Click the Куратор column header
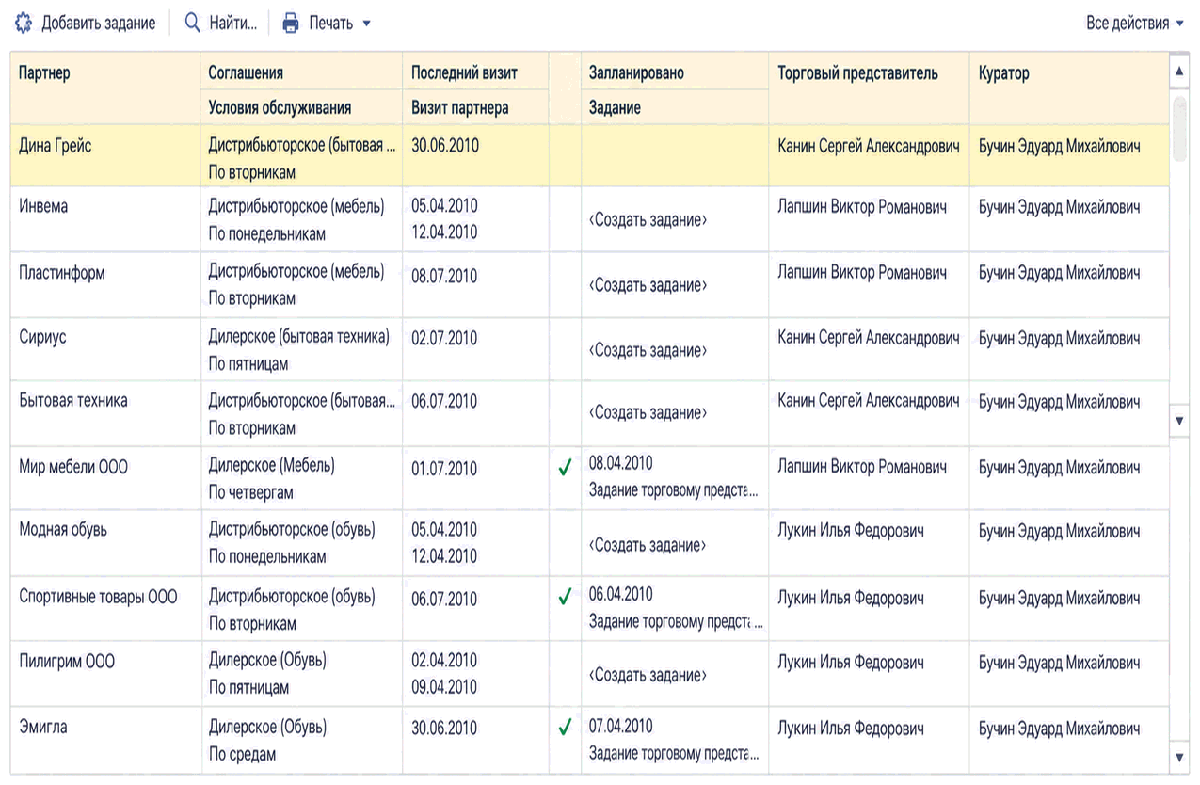The width and height of the screenshot is (1200, 785). point(1068,88)
